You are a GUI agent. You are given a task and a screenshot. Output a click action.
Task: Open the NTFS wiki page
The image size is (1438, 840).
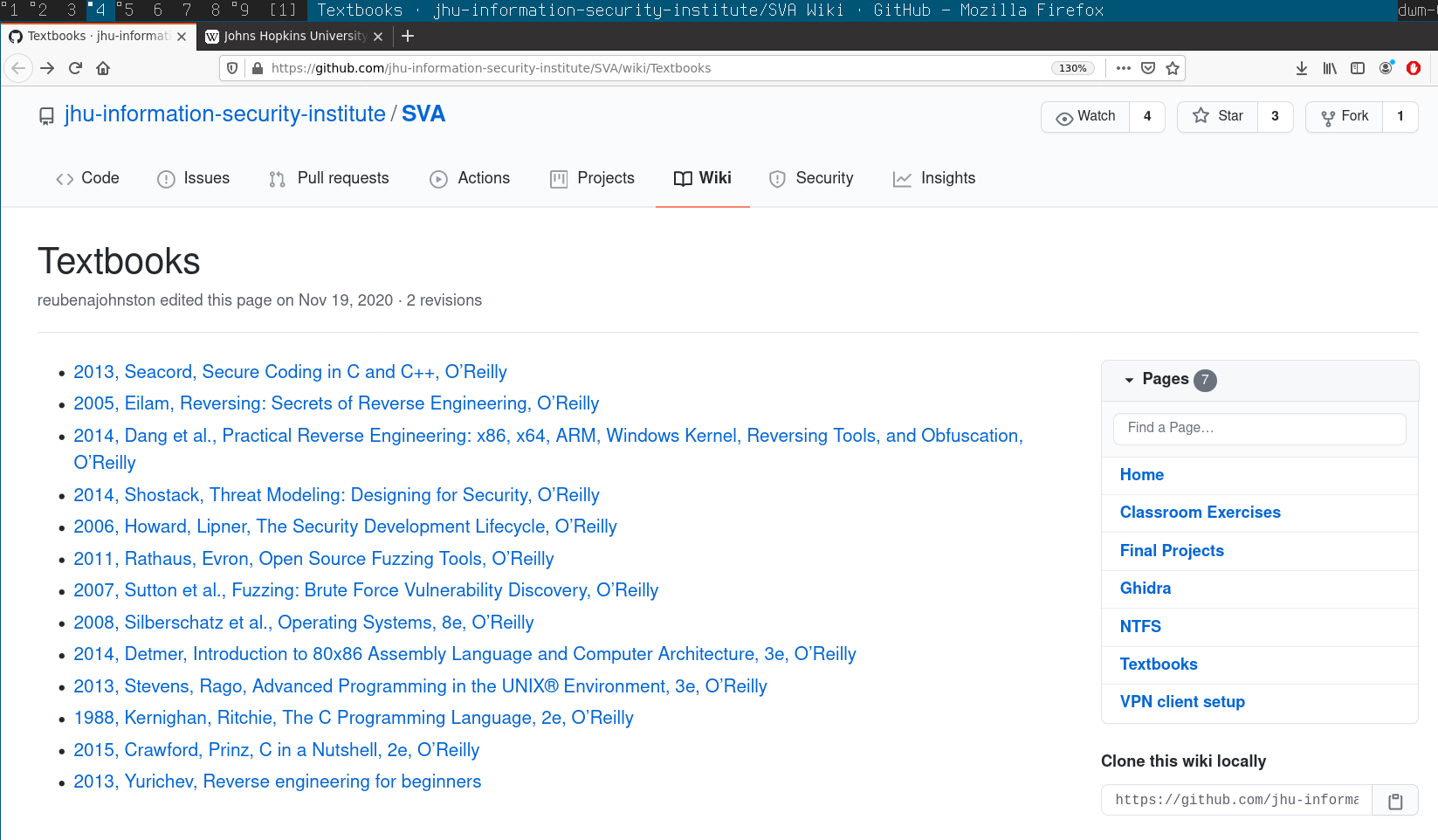pyautogui.click(x=1140, y=627)
